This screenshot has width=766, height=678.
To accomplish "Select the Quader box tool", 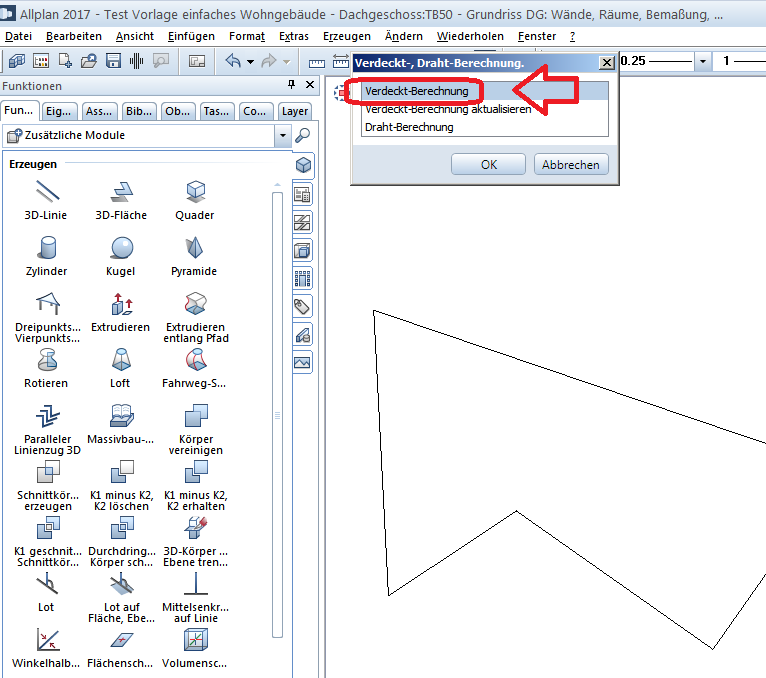I will pos(195,192).
